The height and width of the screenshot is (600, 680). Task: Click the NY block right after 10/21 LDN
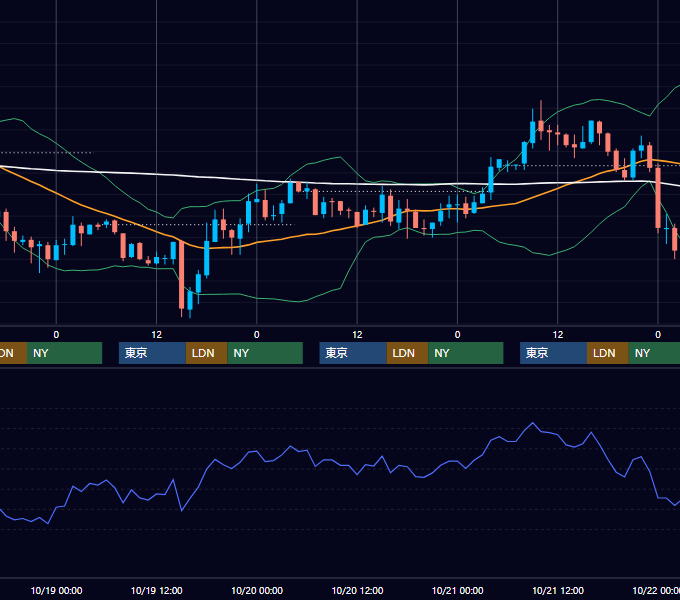point(654,353)
